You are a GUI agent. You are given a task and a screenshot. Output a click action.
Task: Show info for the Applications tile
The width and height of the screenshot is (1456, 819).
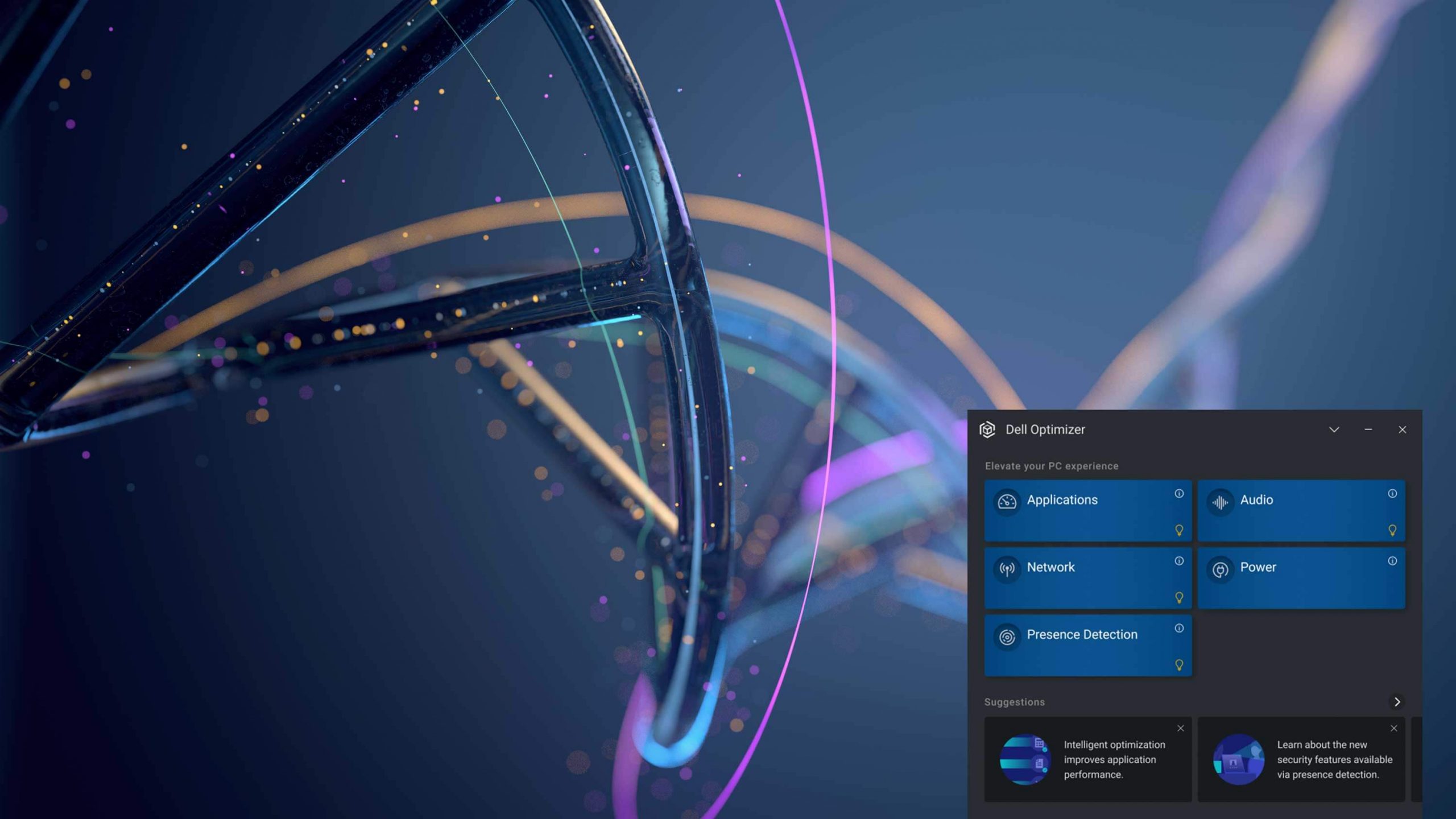[1179, 494]
